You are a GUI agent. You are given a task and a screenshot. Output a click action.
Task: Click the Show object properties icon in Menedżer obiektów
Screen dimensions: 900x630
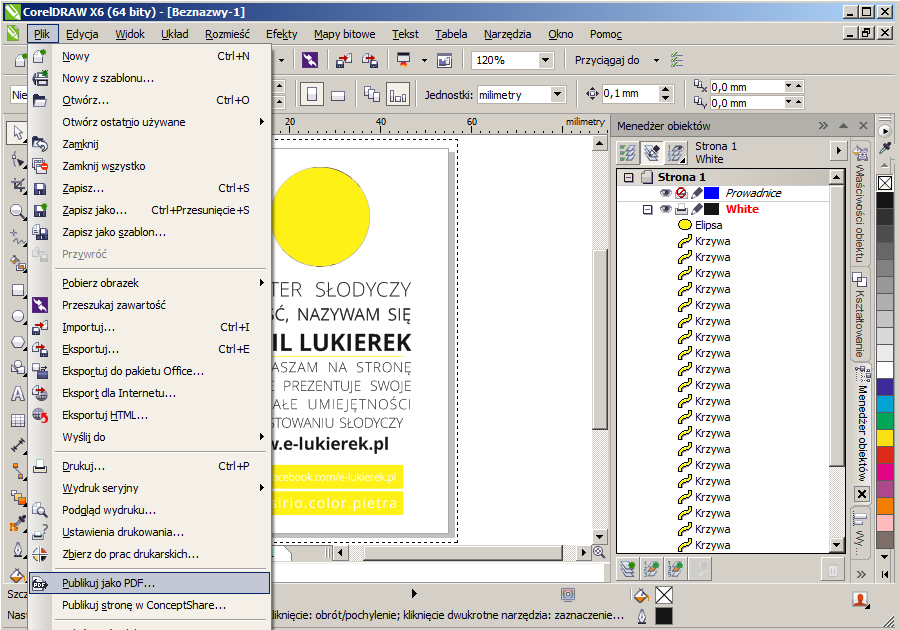(x=628, y=153)
